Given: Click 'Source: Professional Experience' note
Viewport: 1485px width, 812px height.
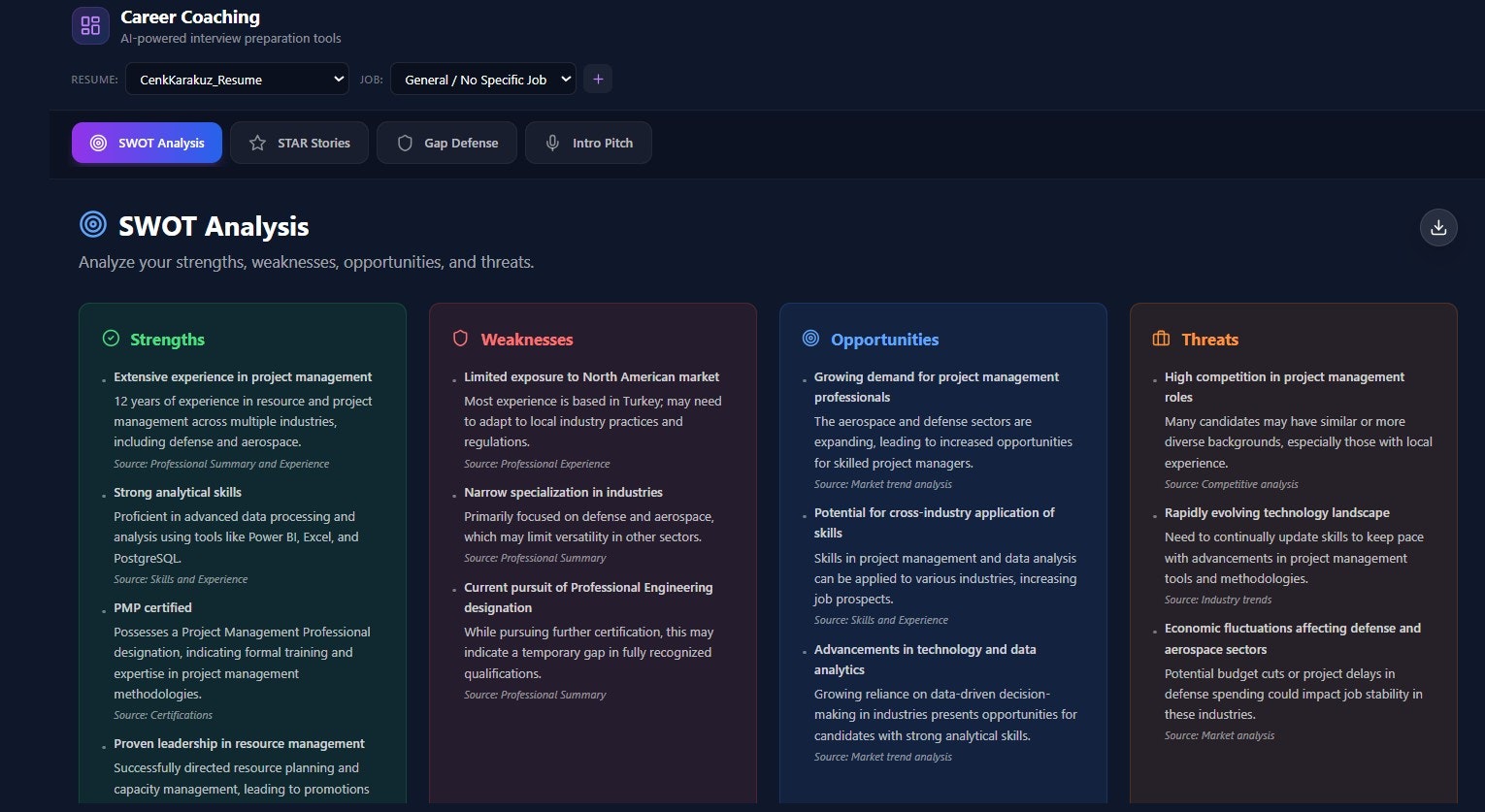Looking at the screenshot, I should tap(537, 464).
